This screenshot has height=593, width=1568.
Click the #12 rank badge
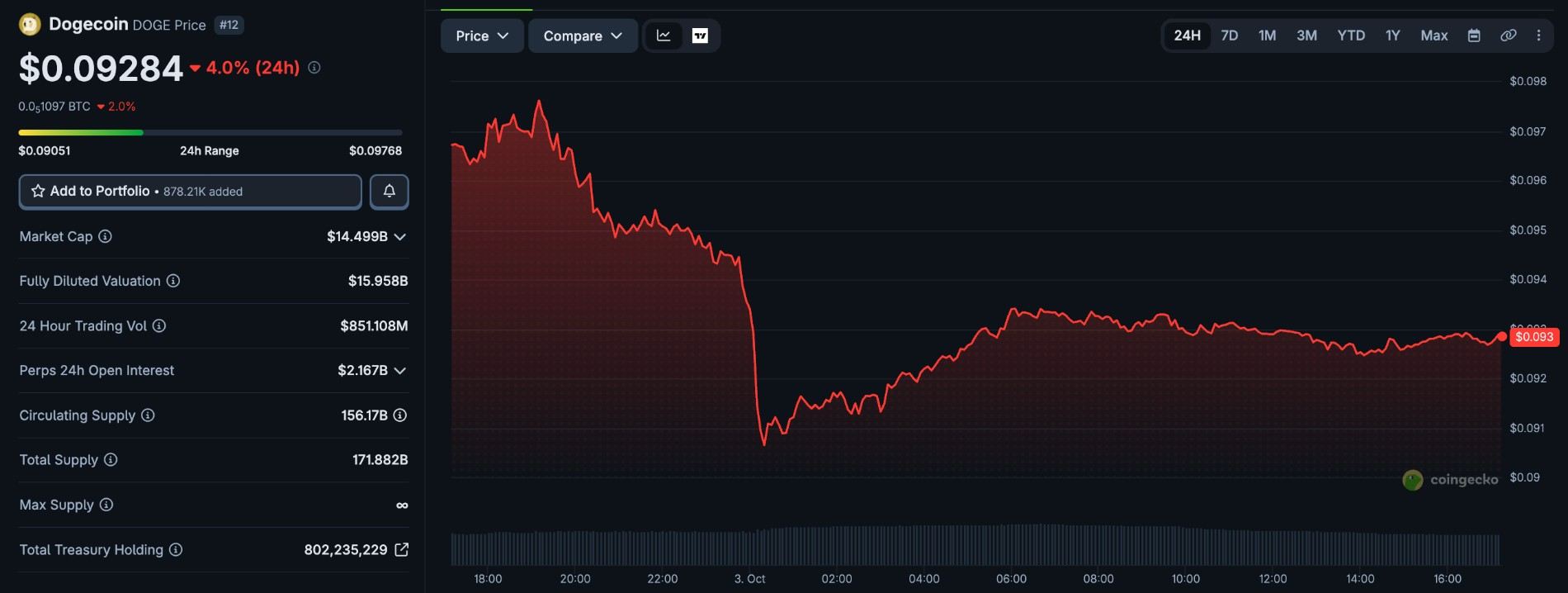(x=229, y=25)
